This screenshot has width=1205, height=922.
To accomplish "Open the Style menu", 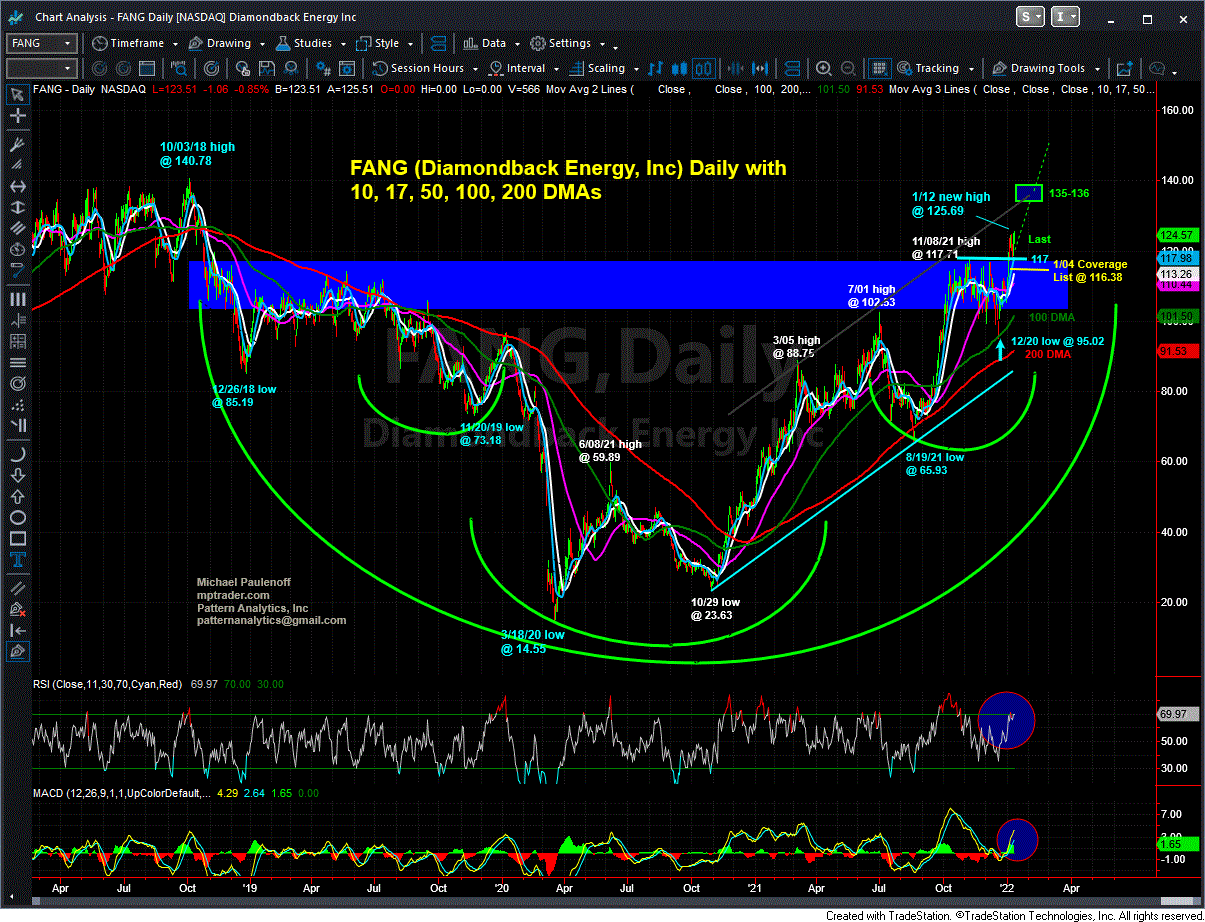I will point(383,43).
